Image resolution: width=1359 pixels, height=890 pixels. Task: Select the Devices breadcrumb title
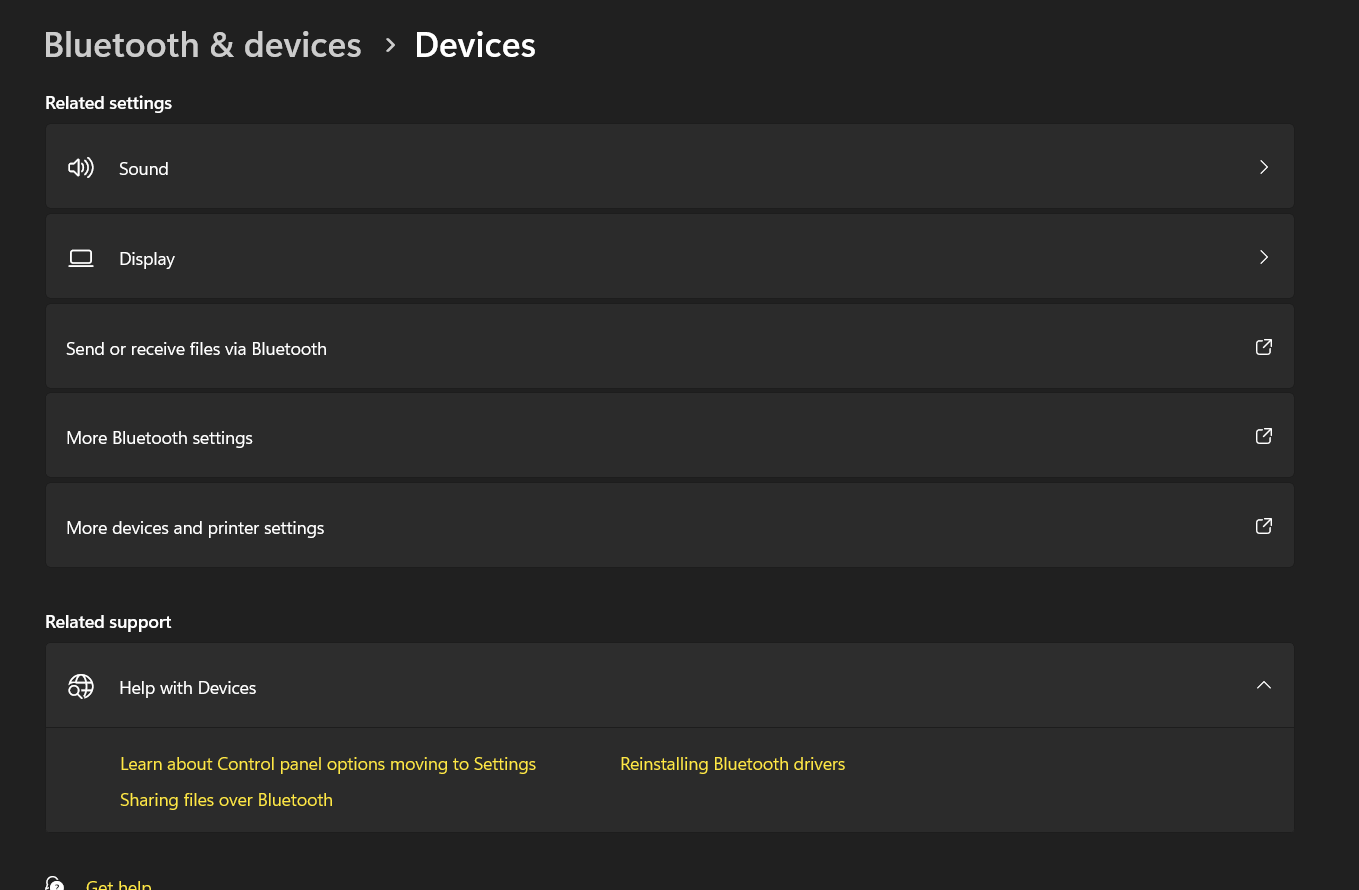[x=474, y=44]
